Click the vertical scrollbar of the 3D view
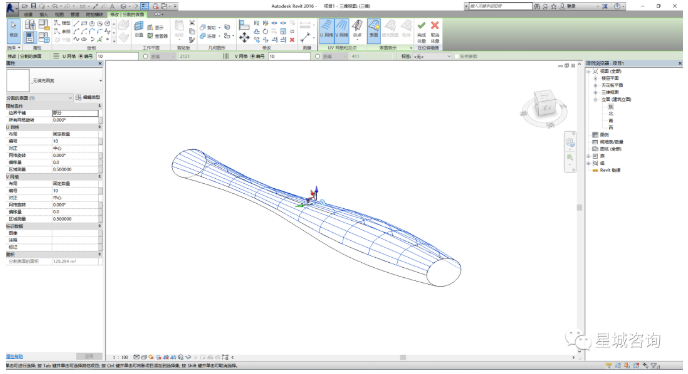The width and height of the screenshot is (688, 374). point(579,207)
